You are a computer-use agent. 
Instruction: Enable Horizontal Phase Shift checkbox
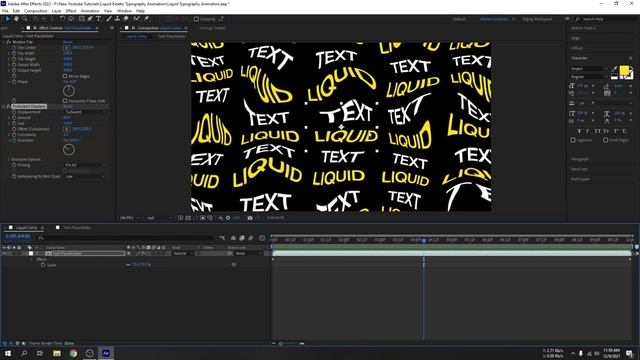click(65, 100)
